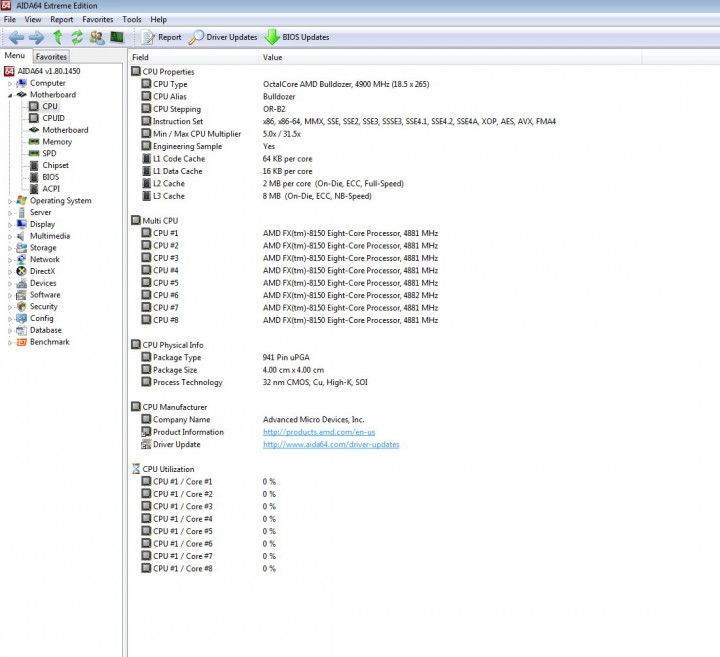Viewport: 720px width, 657px height.
Task: Click the Server tower icon
Action: [21, 212]
